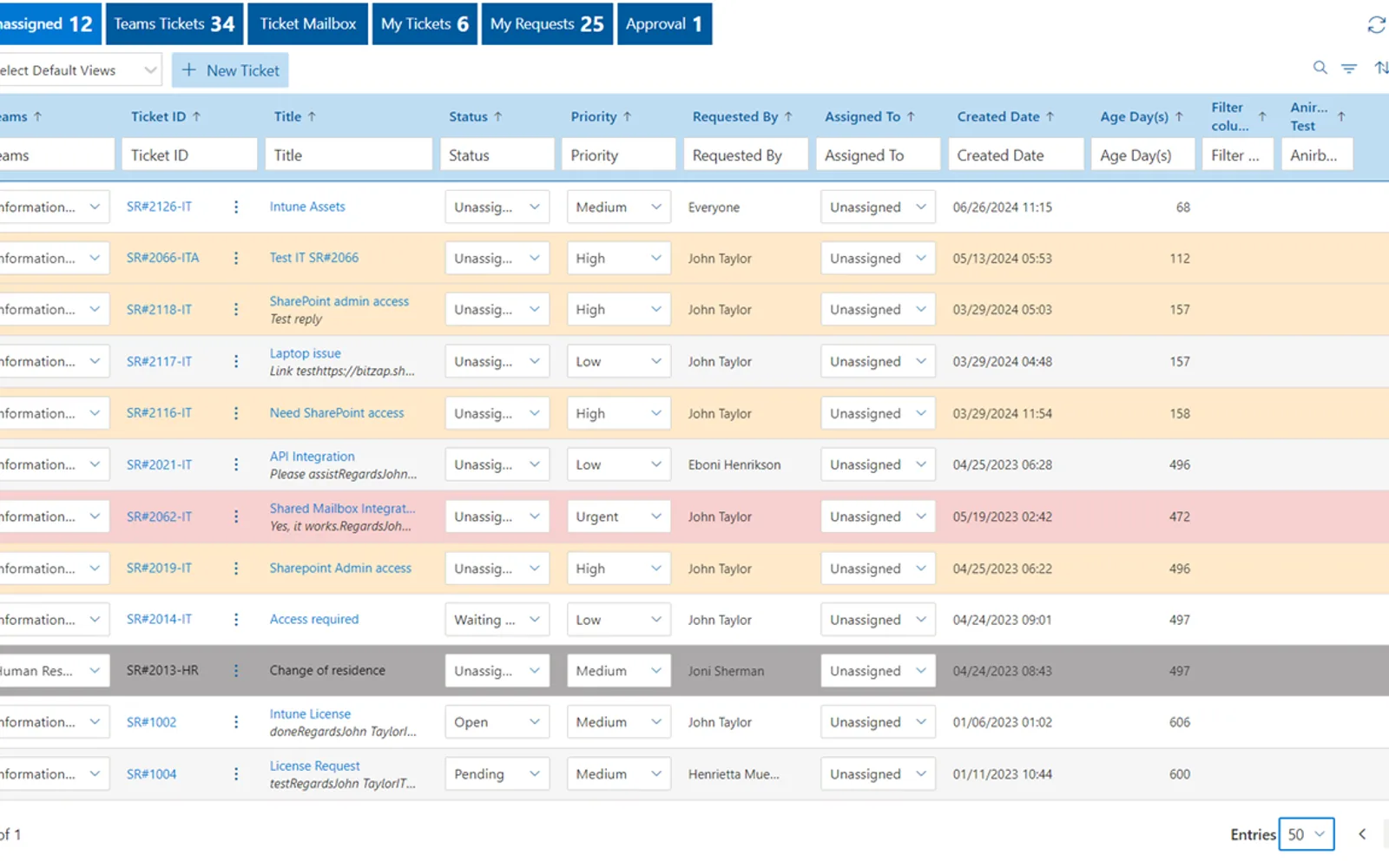Click the Requested By filter field
The image size is (1389, 868).
746,155
